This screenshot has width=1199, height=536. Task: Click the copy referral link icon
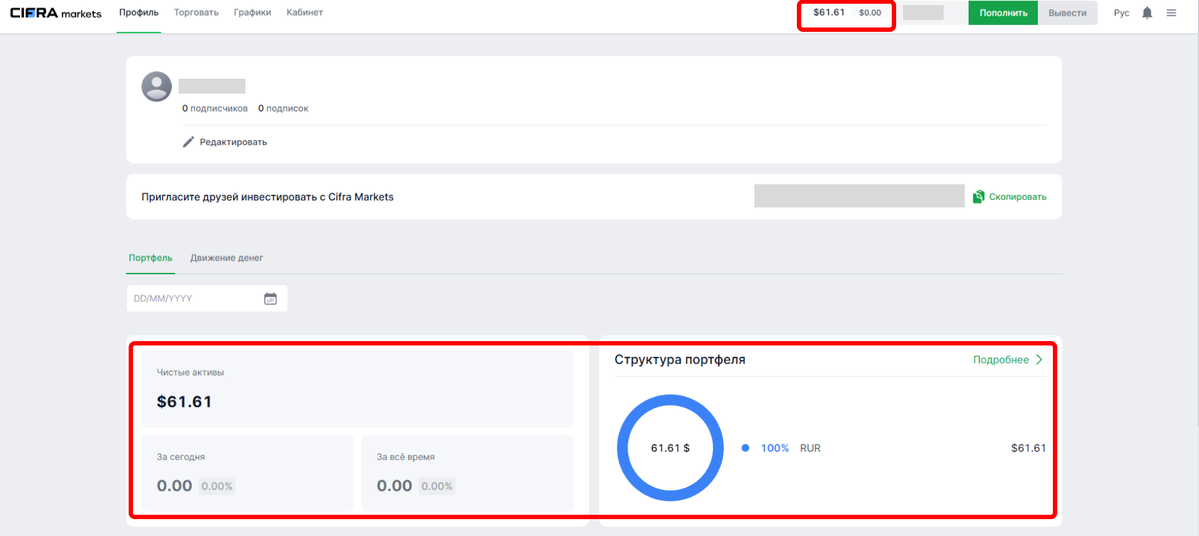979,197
